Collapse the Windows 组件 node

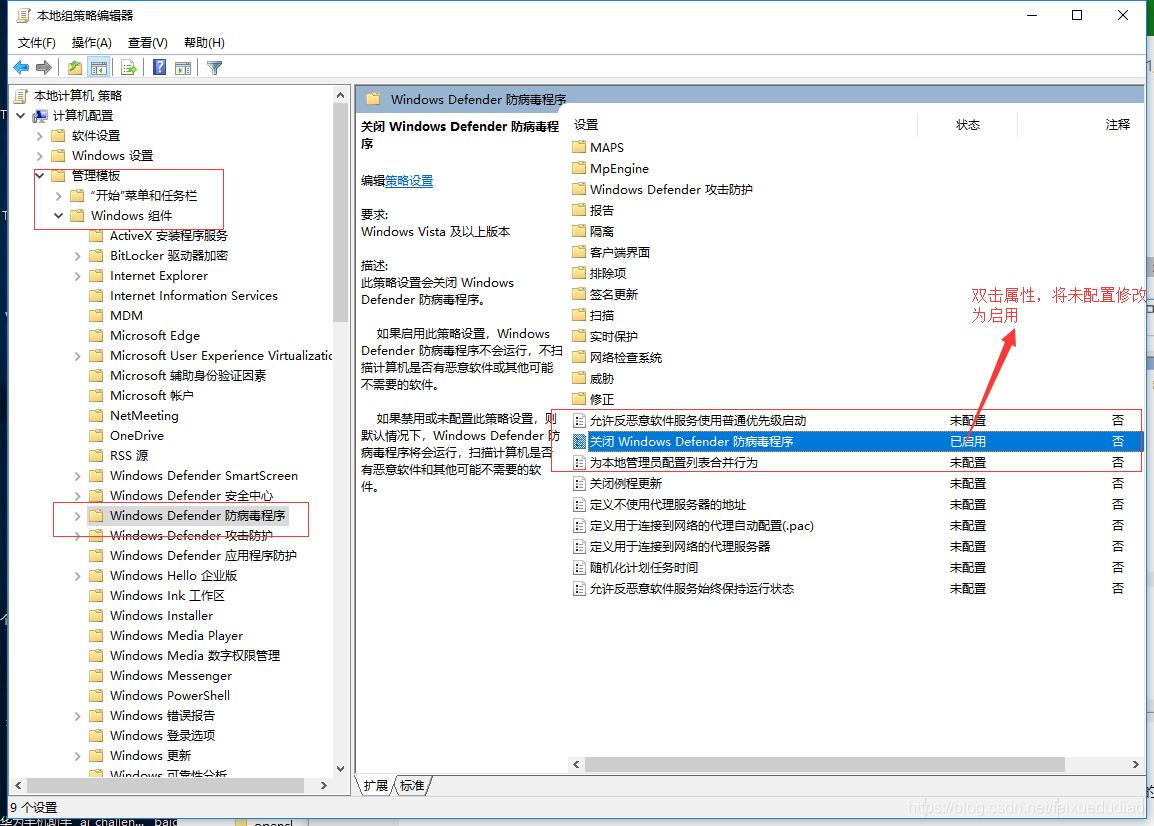[59, 215]
